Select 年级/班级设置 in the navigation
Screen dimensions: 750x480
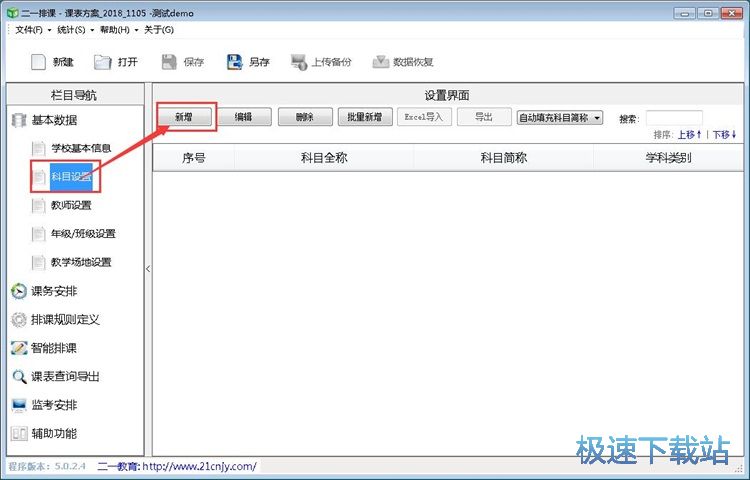coord(83,234)
